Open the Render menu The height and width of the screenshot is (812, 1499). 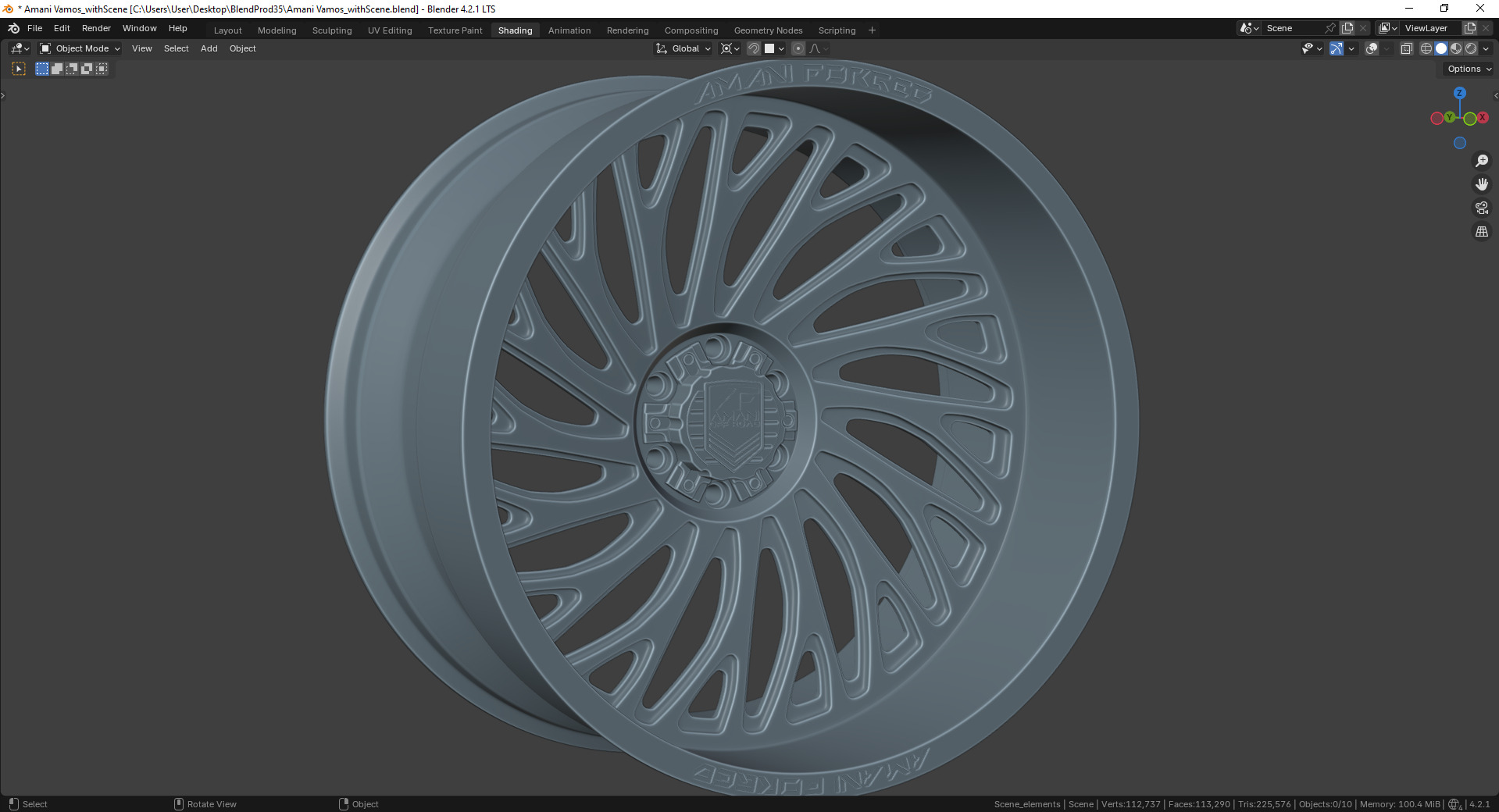[x=96, y=28]
